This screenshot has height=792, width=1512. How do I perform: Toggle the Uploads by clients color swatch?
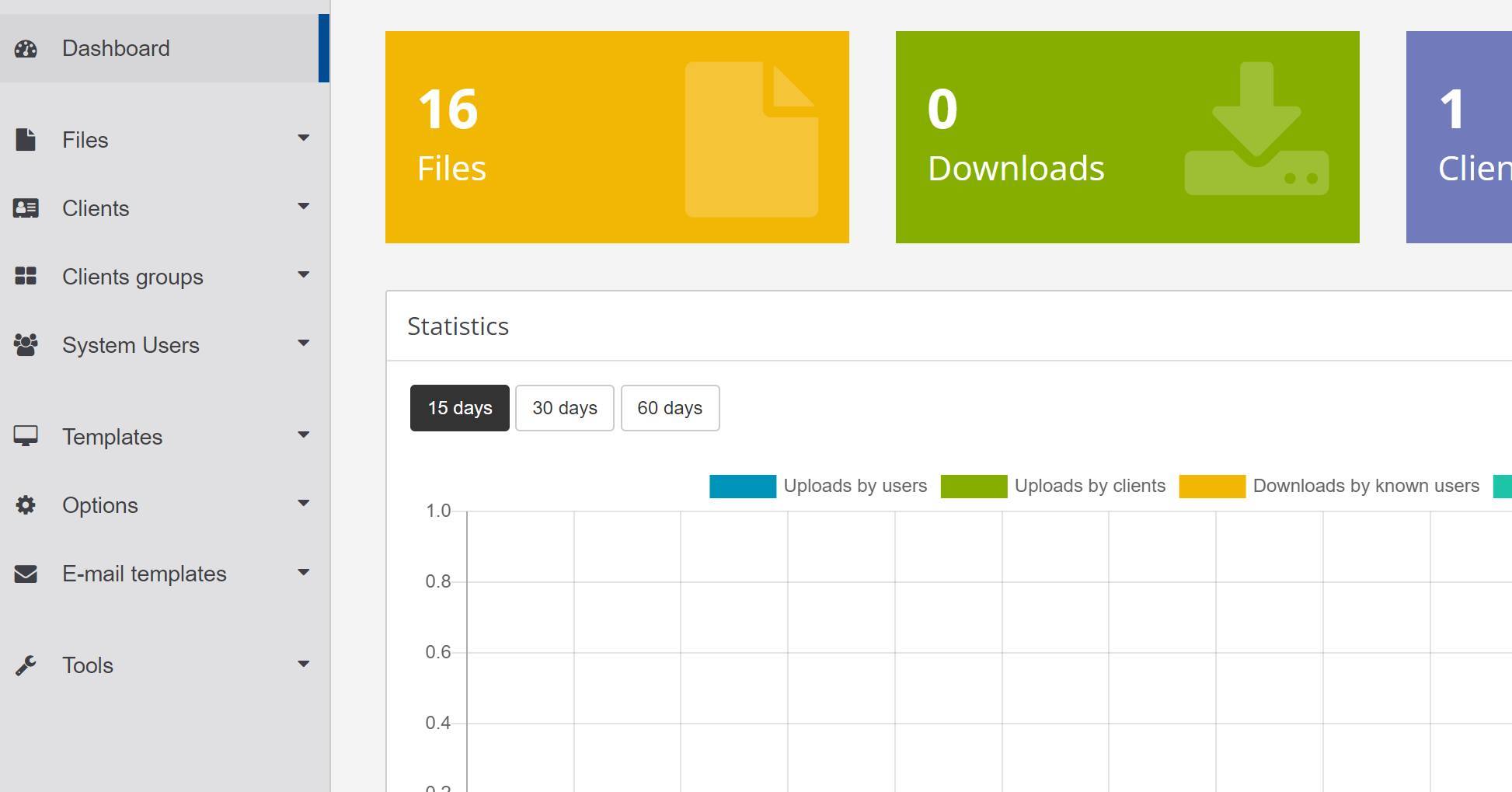(974, 487)
